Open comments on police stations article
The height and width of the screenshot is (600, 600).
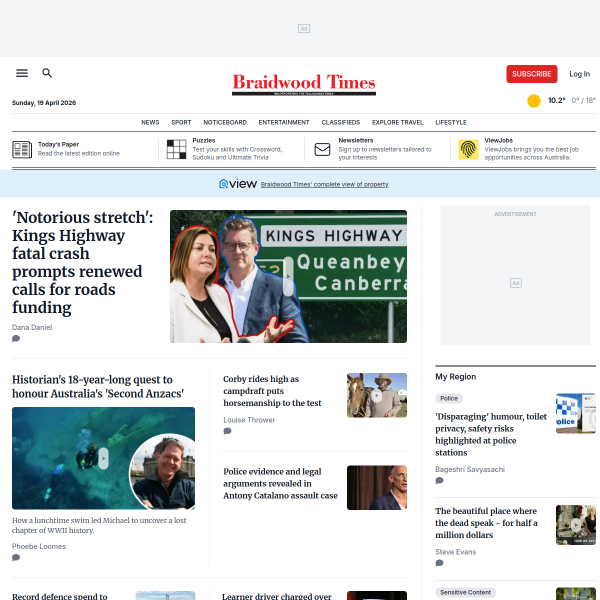(x=439, y=481)
